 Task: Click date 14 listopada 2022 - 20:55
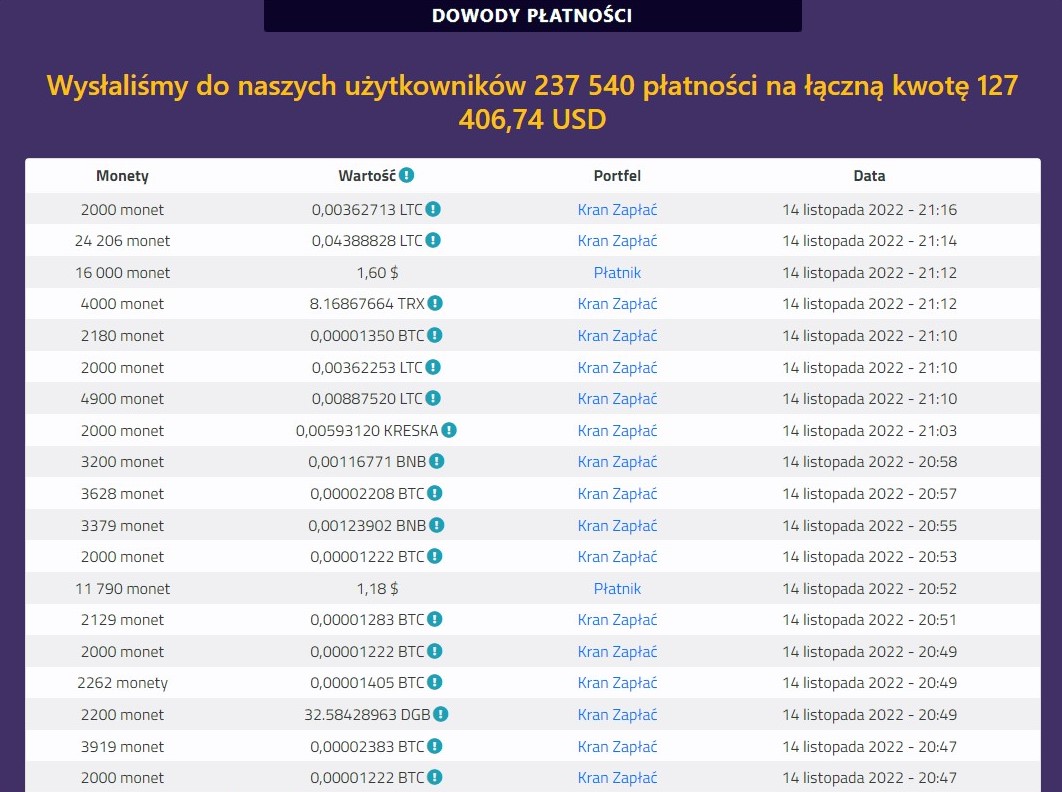[869, 526]
